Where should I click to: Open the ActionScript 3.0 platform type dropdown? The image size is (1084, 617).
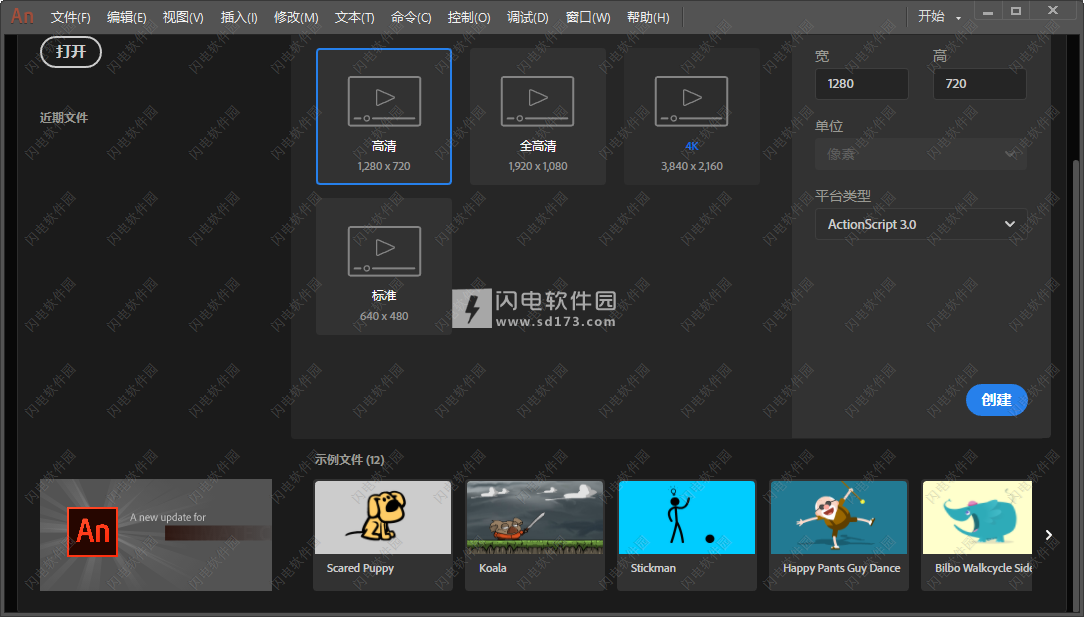click(921, 224)
